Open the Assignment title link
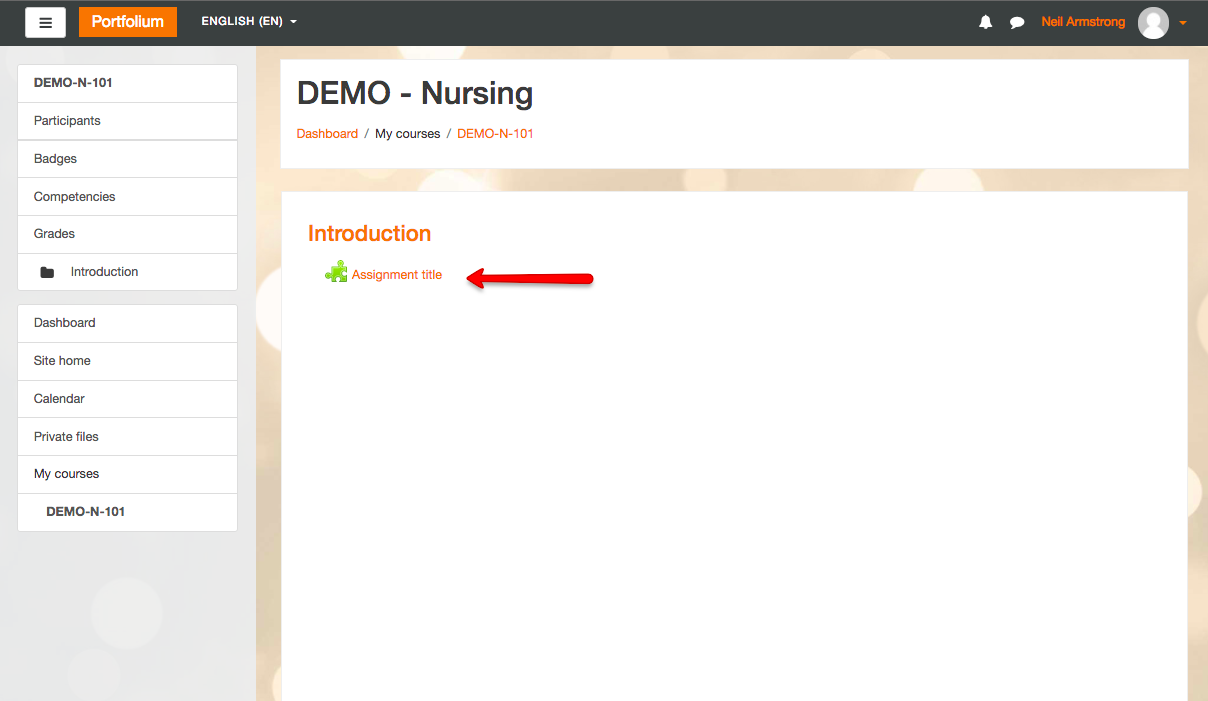Image resolution: width=1208 pixels, height=701 pixels. [x=397, y=275]
